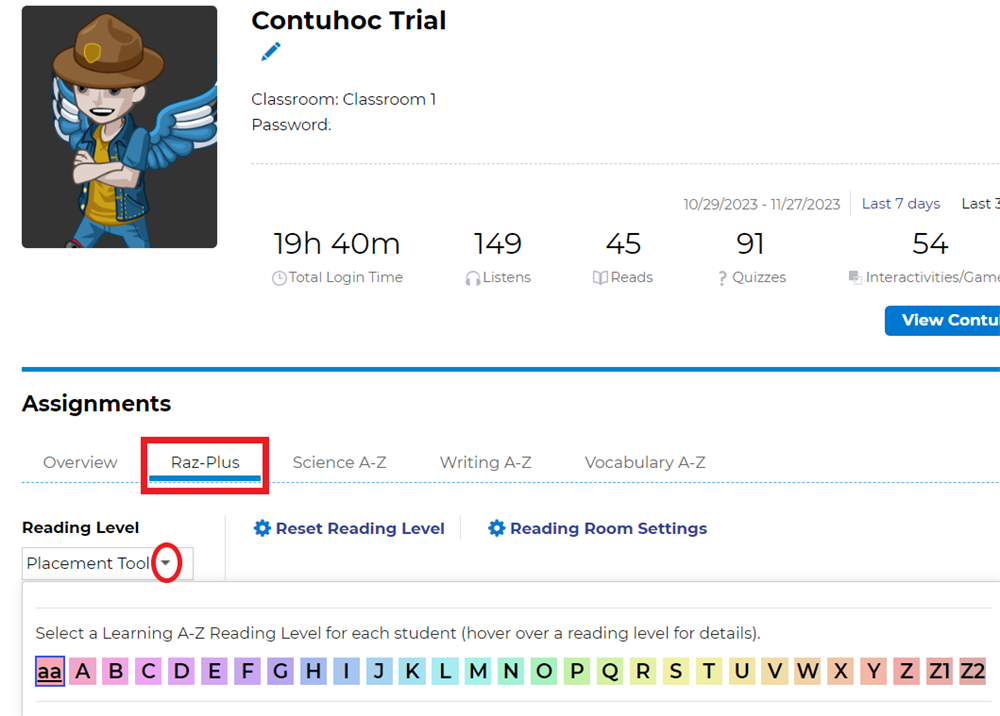Pick the level M color swatch

click(478, 671)
